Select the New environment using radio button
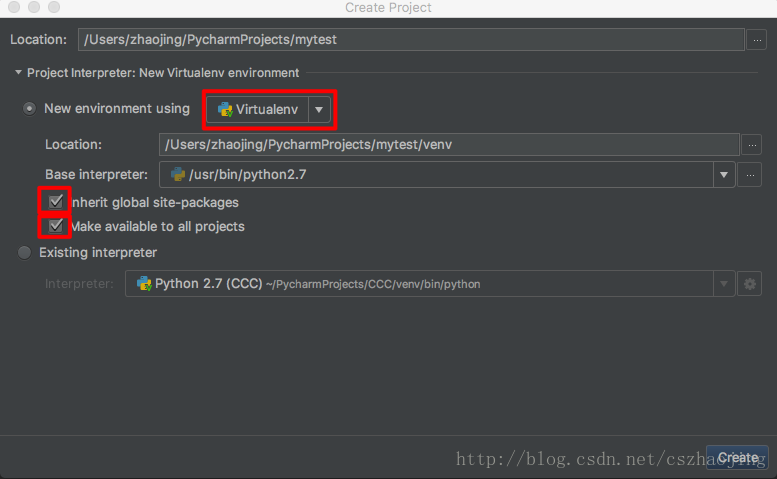The height and width of the screenshot is (479, 777). 29,108
